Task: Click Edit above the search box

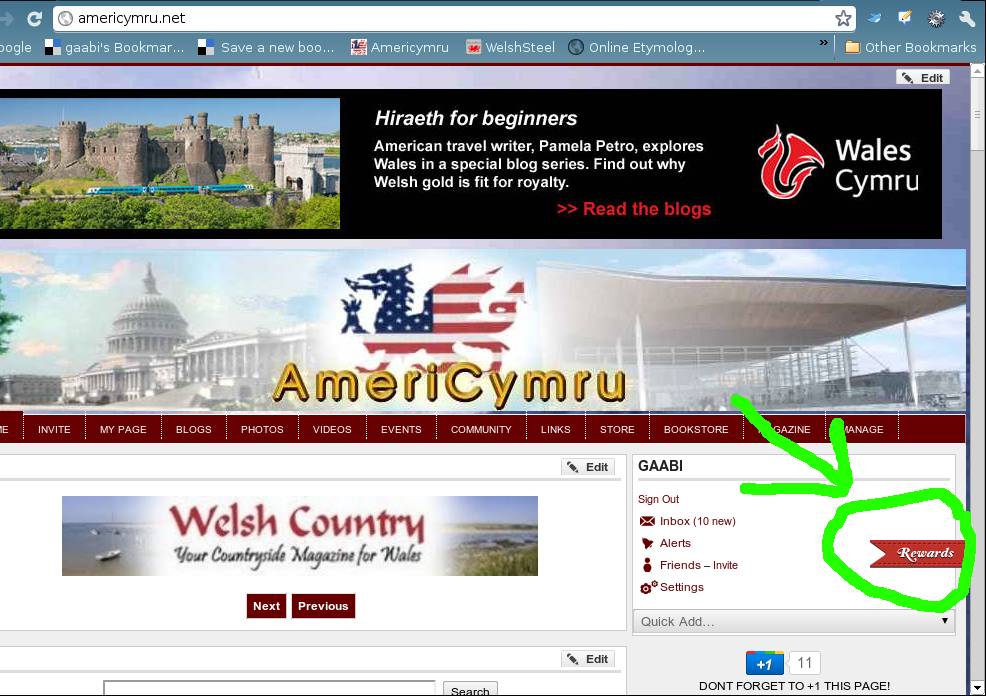Action: 588,659
